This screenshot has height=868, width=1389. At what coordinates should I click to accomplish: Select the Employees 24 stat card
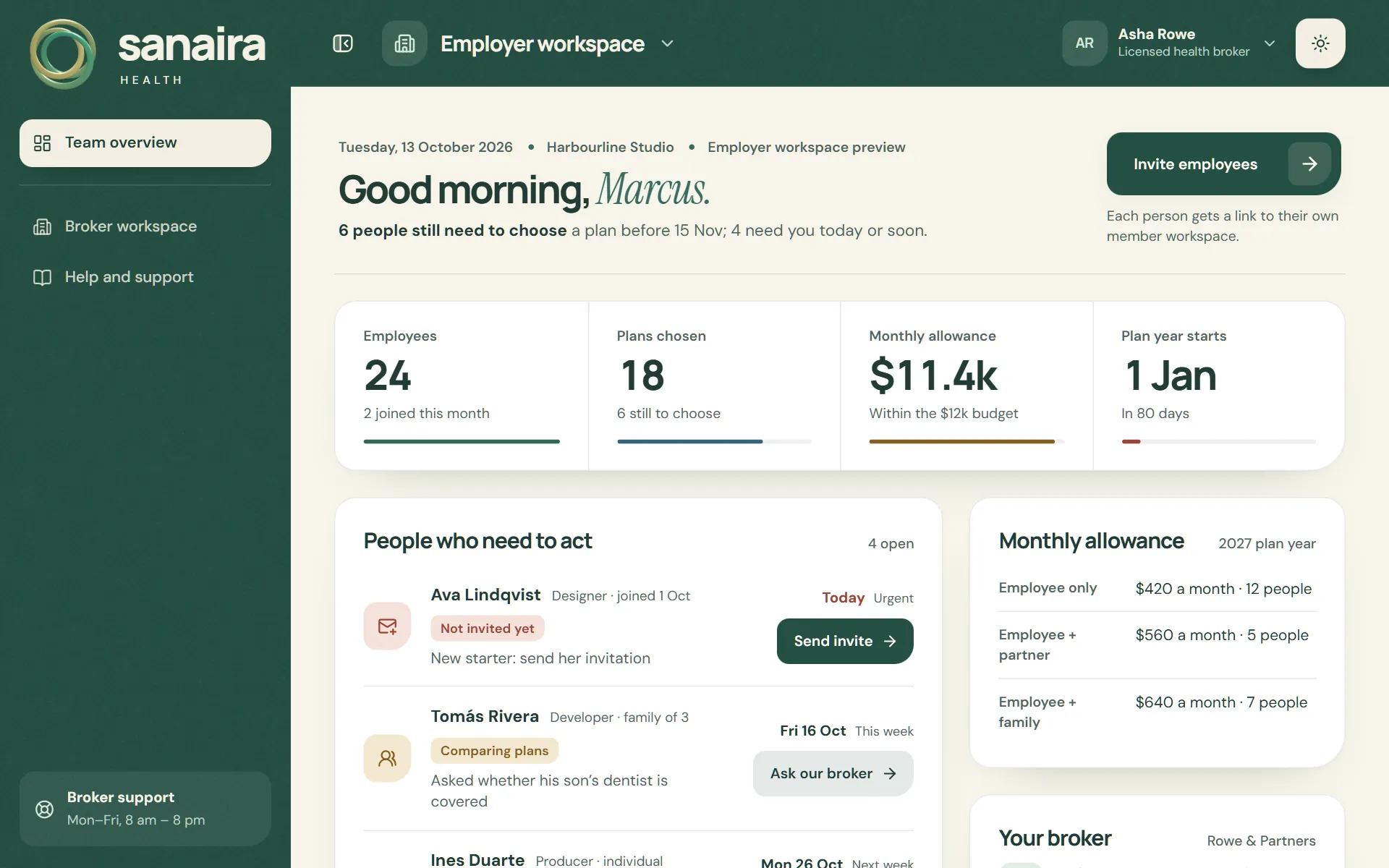[462, 386]
